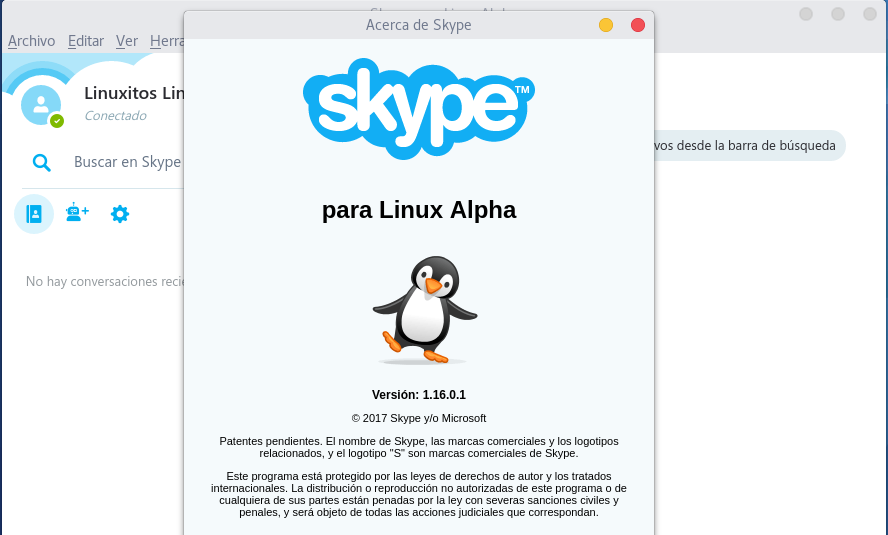This screenshot has width=888, height=535.
Task: Open the Archivo menu
Action: tap(31, 41)
